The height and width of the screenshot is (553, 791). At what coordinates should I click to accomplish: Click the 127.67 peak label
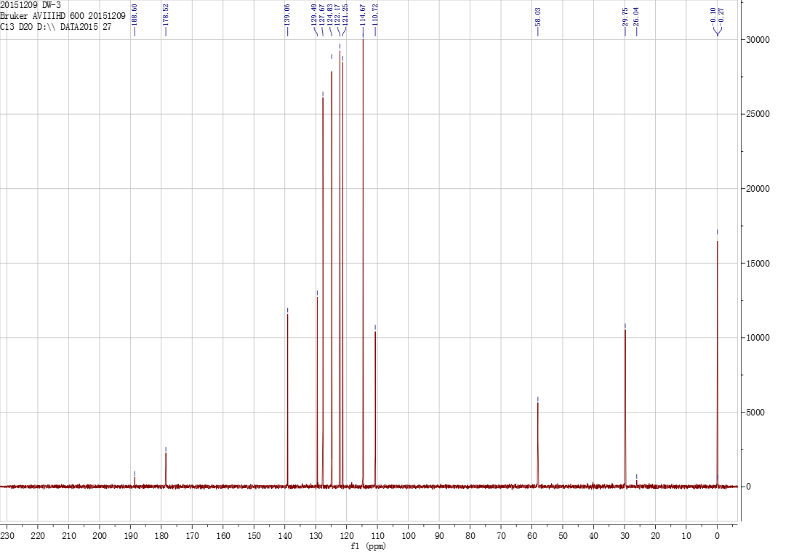[322, 15]
